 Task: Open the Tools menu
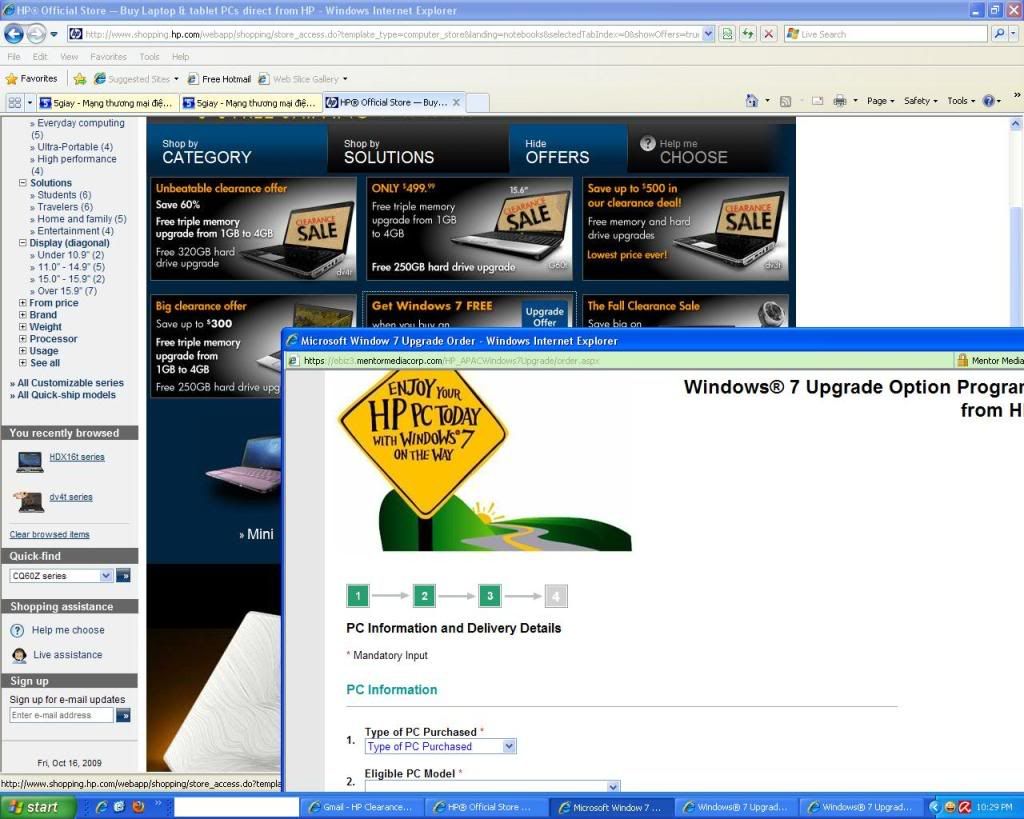[x=149, y=56]
